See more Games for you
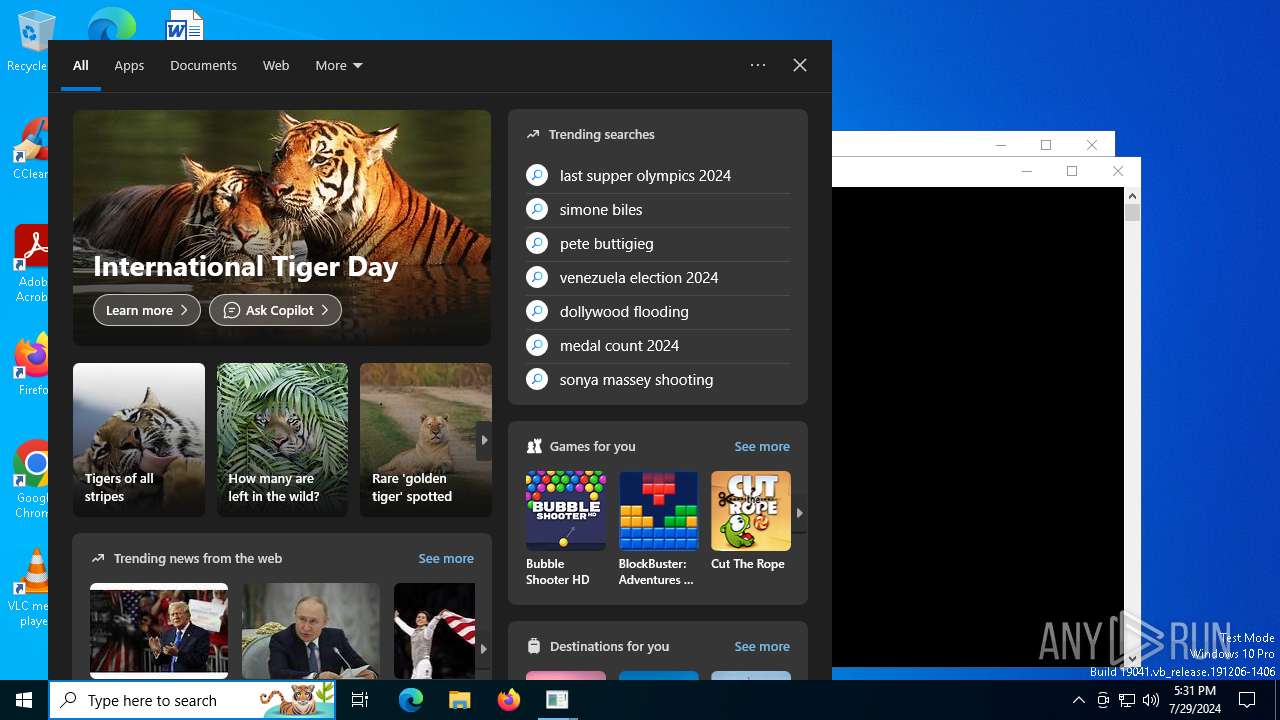Screen dimensions: 1280x720 762,446
